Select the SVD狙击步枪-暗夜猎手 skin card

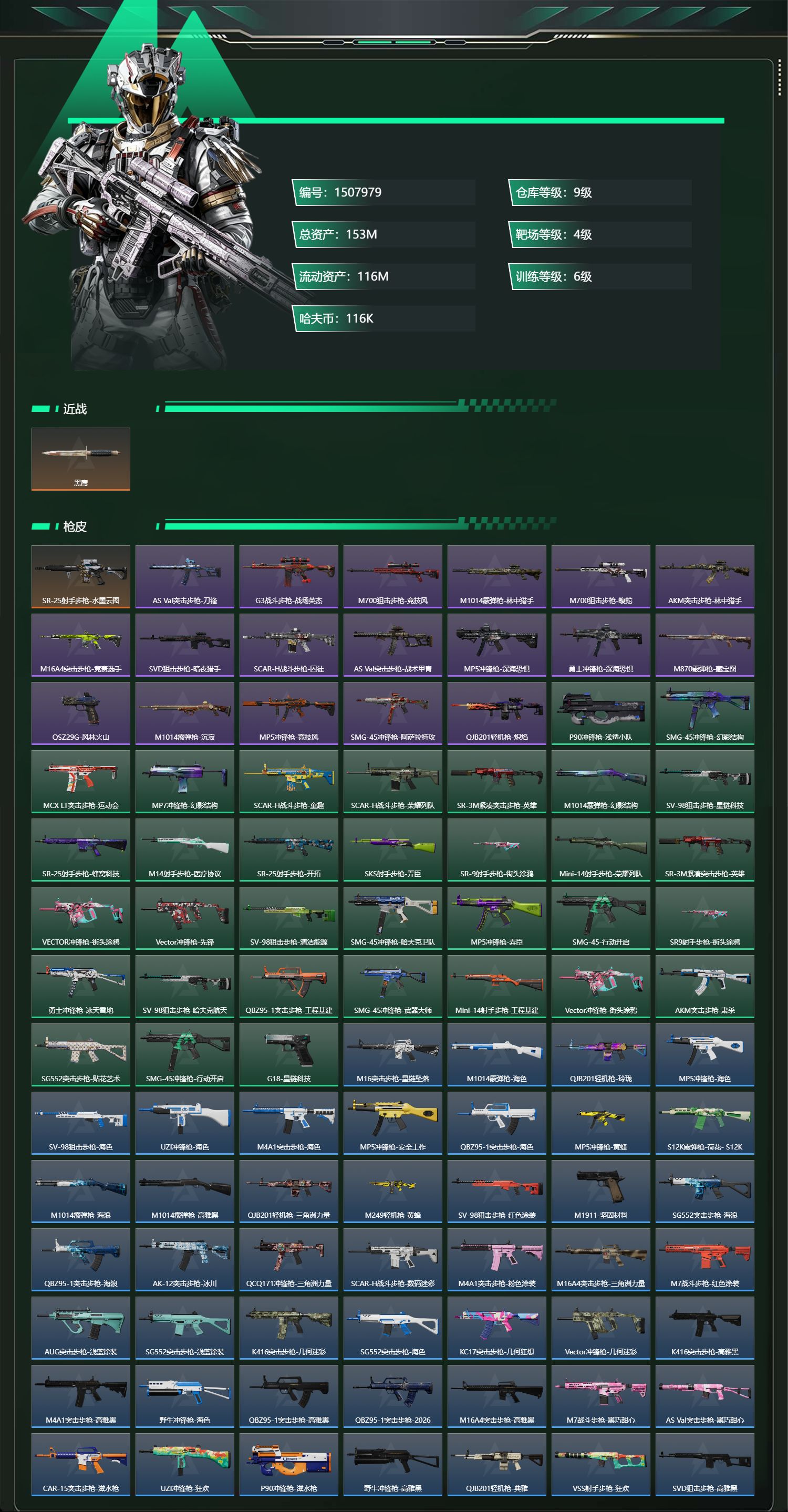[x=185, y=645]
